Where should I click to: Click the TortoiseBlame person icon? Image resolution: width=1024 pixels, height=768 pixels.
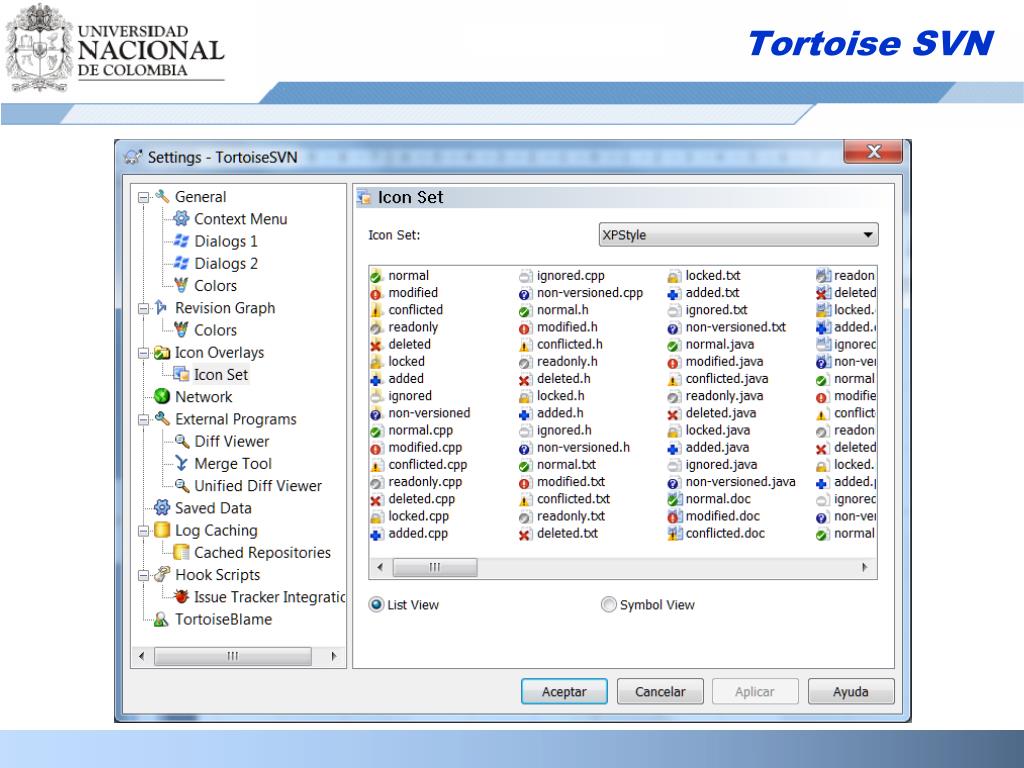(161, 619)
